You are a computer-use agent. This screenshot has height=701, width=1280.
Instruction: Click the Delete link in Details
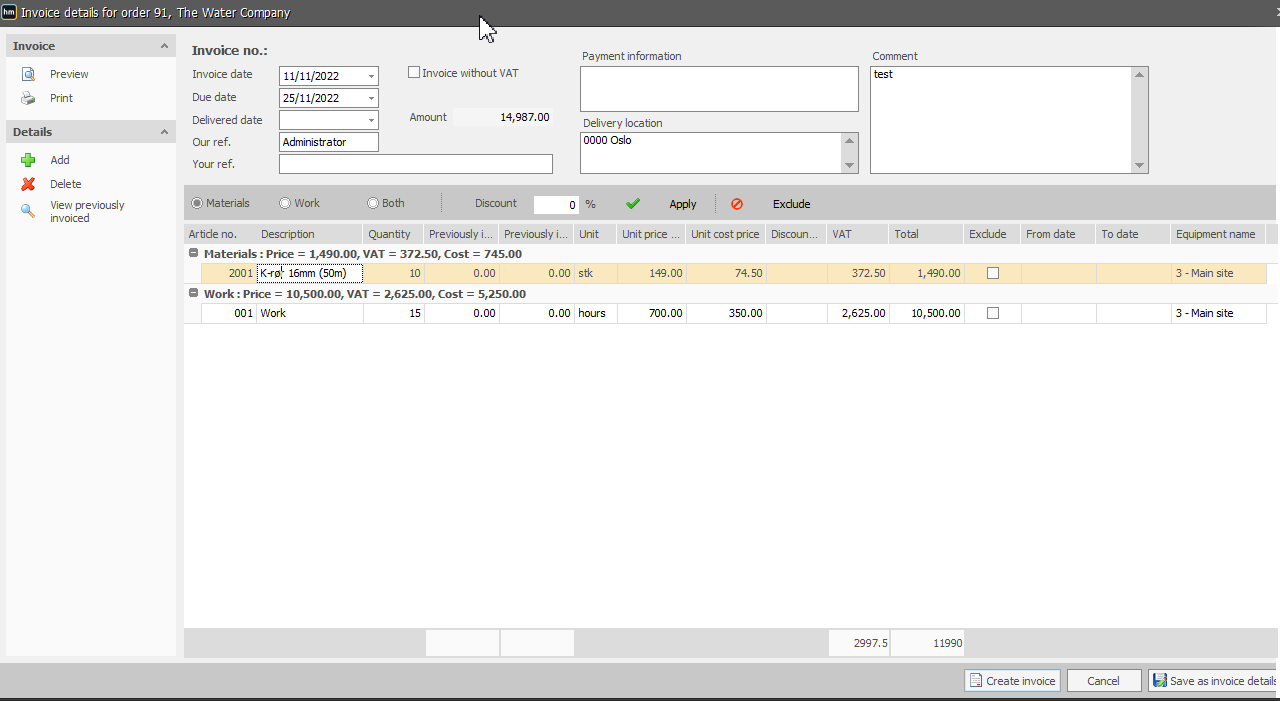click(x=66, y=184)
